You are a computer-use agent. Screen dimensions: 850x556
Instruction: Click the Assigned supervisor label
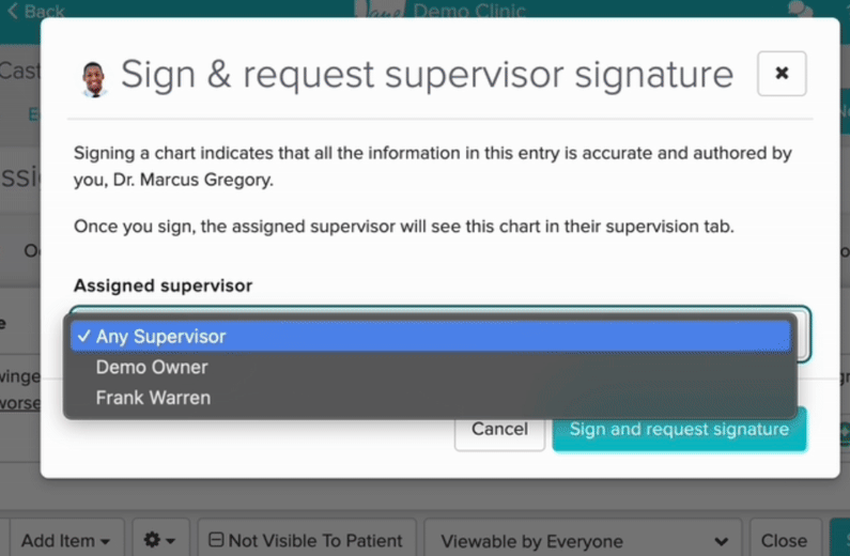pyautogui.click(x=163, y=286)
